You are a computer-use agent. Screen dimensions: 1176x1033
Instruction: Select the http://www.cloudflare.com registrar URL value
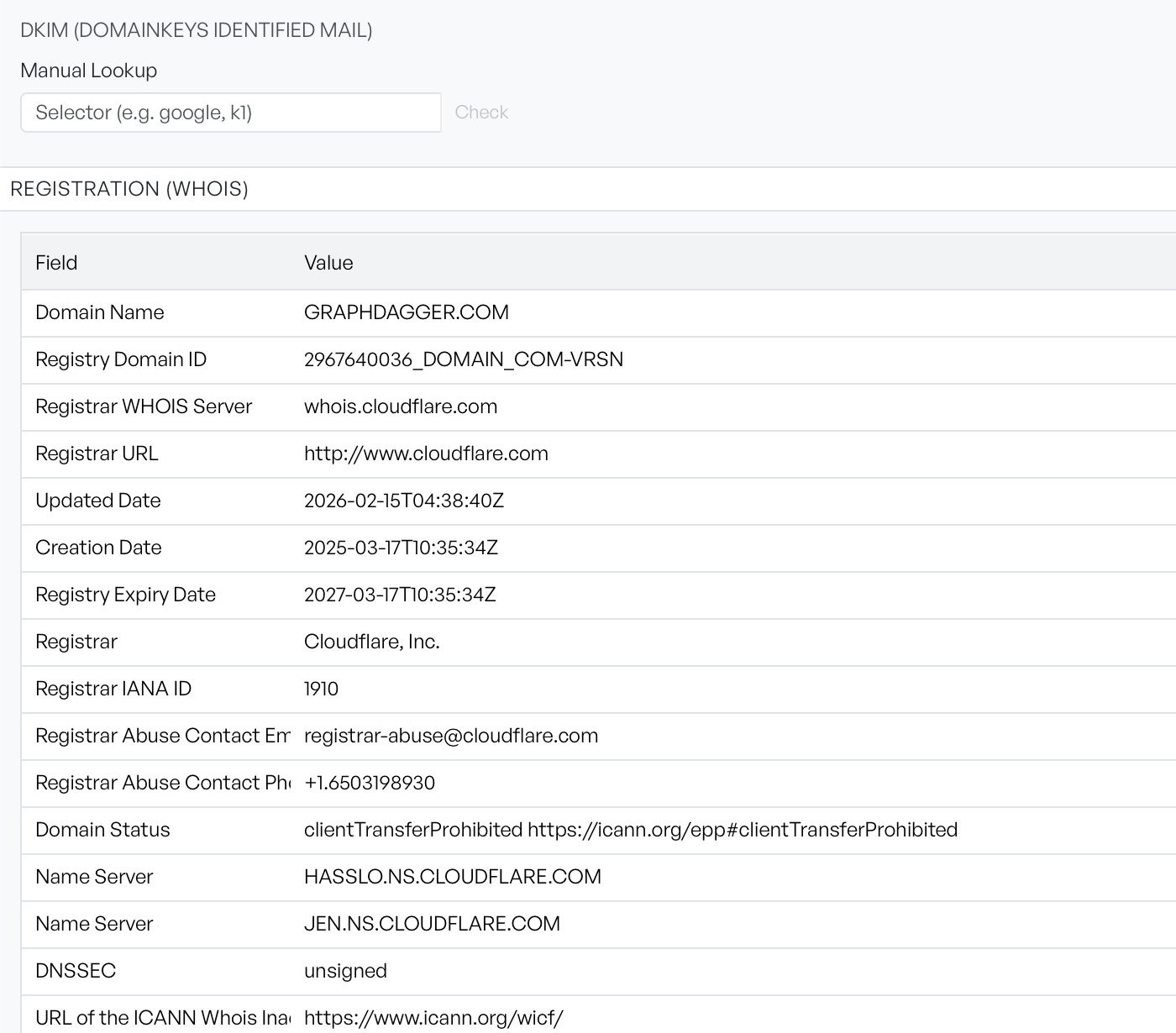426,454
